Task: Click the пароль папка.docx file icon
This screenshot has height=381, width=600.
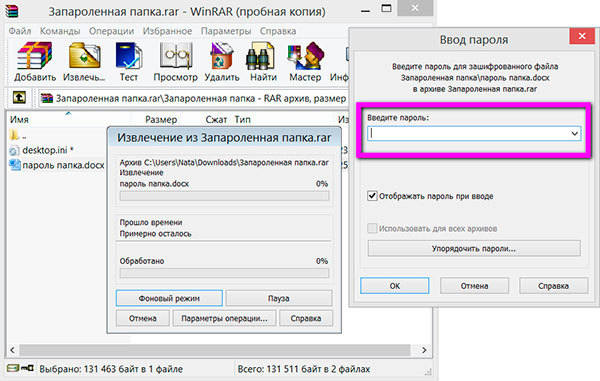Action: coord(15,165)
